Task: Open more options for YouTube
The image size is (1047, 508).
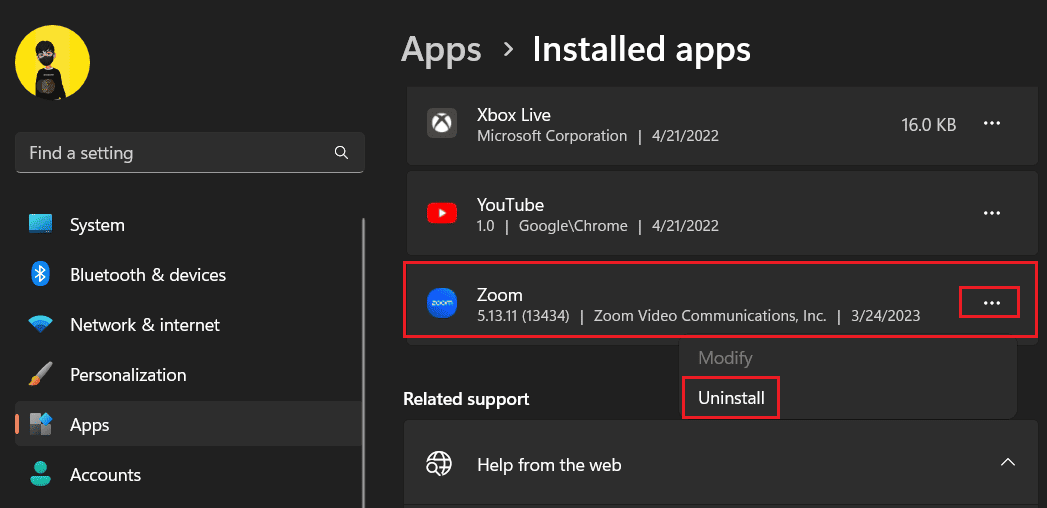Action: pyautogui.click(x=992, y=213)
